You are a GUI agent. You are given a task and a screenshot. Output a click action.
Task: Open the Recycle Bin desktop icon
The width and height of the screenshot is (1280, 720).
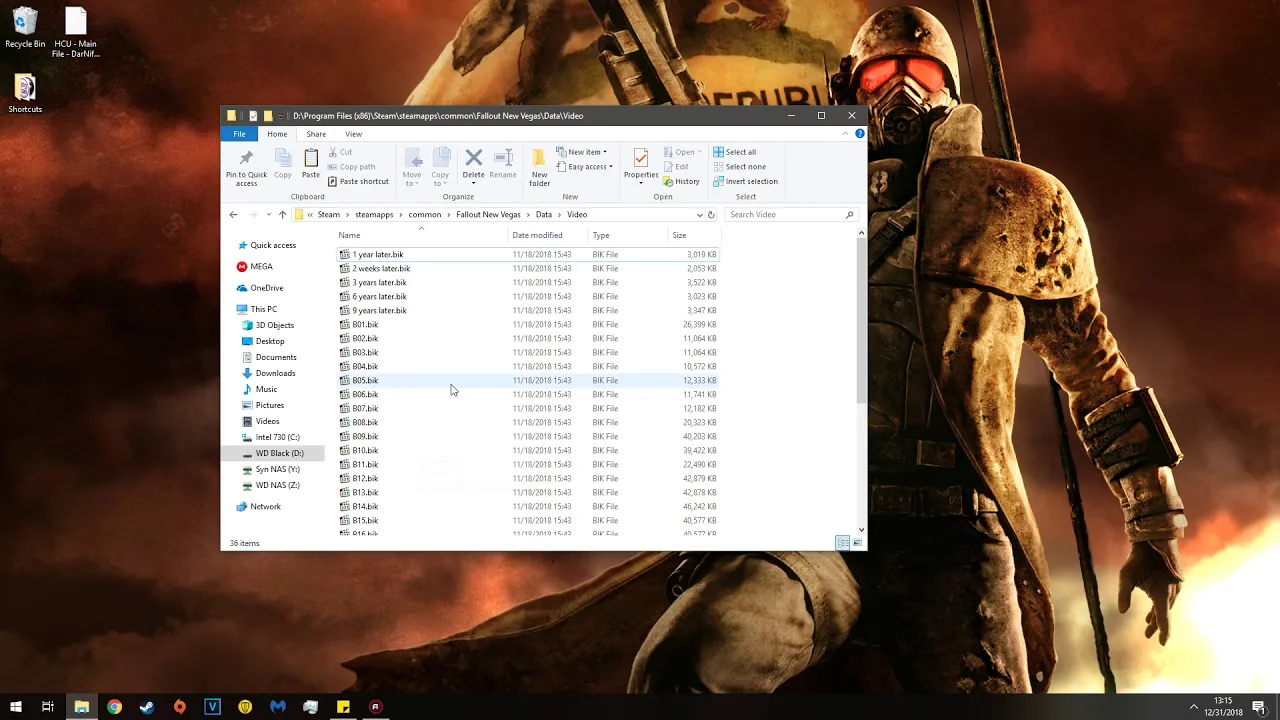coord(25,29)
